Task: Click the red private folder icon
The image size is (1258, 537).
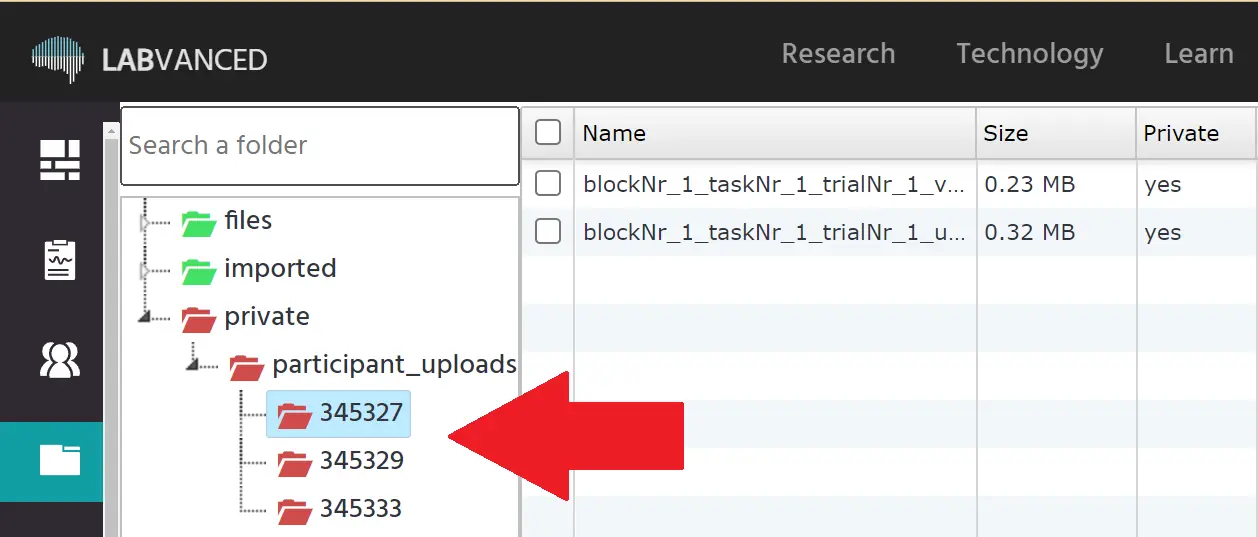Action: [199, 318]
